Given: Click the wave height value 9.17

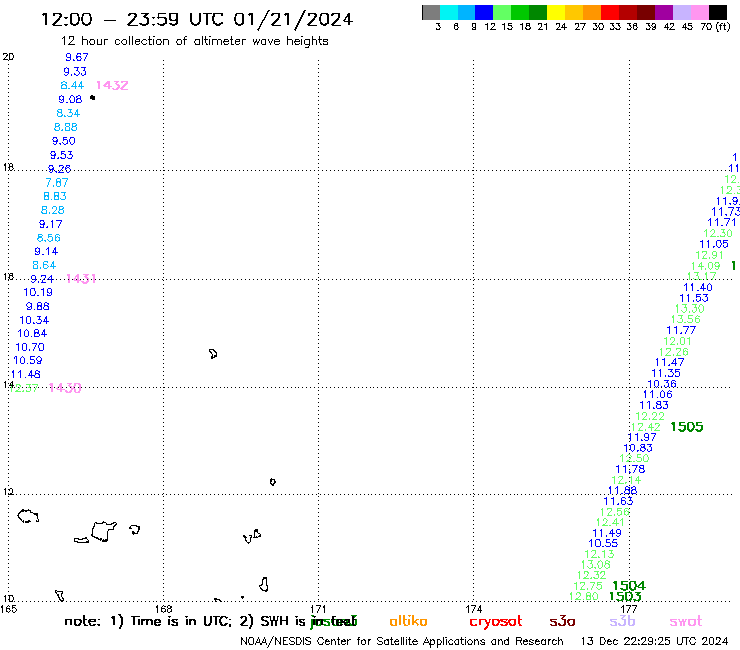Looking at the screenshot, I should coord(50,224).
